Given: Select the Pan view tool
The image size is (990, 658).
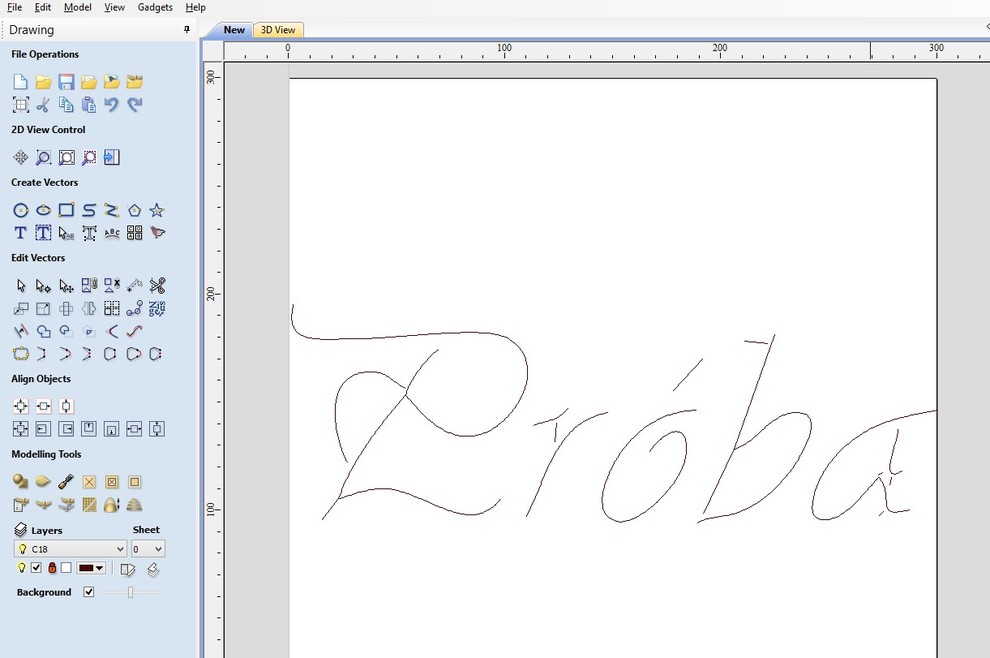Looking at the screenshot, I should (x=20, y=157).
